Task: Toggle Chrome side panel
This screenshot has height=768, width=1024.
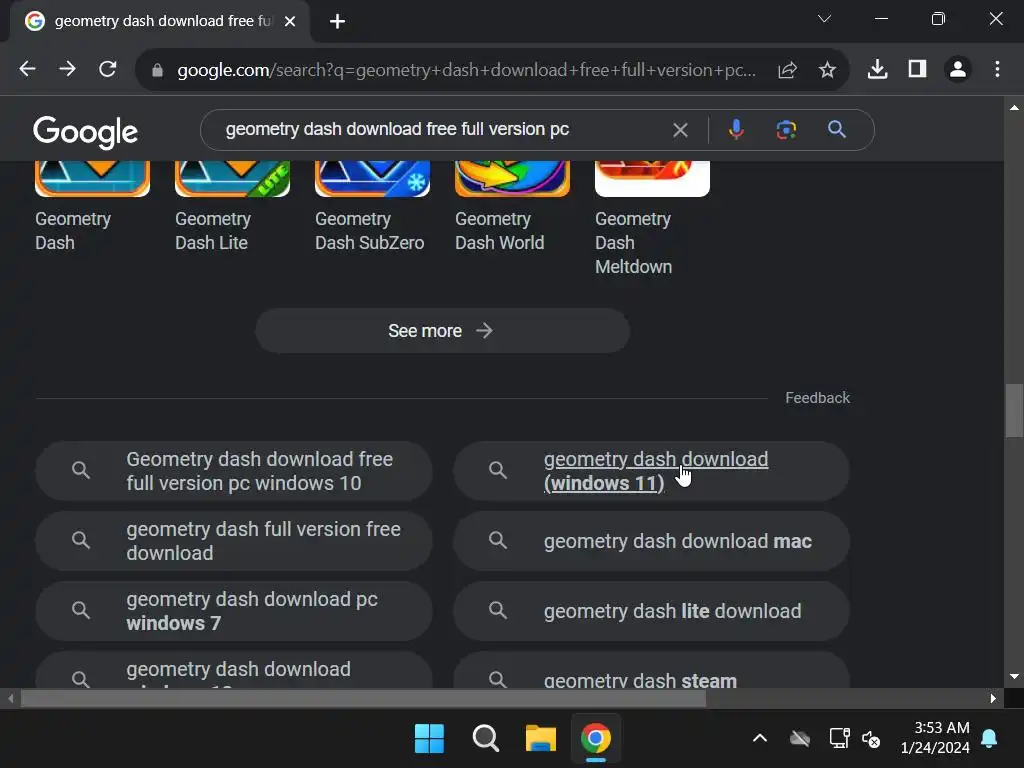Action: (x=918, y=69)
